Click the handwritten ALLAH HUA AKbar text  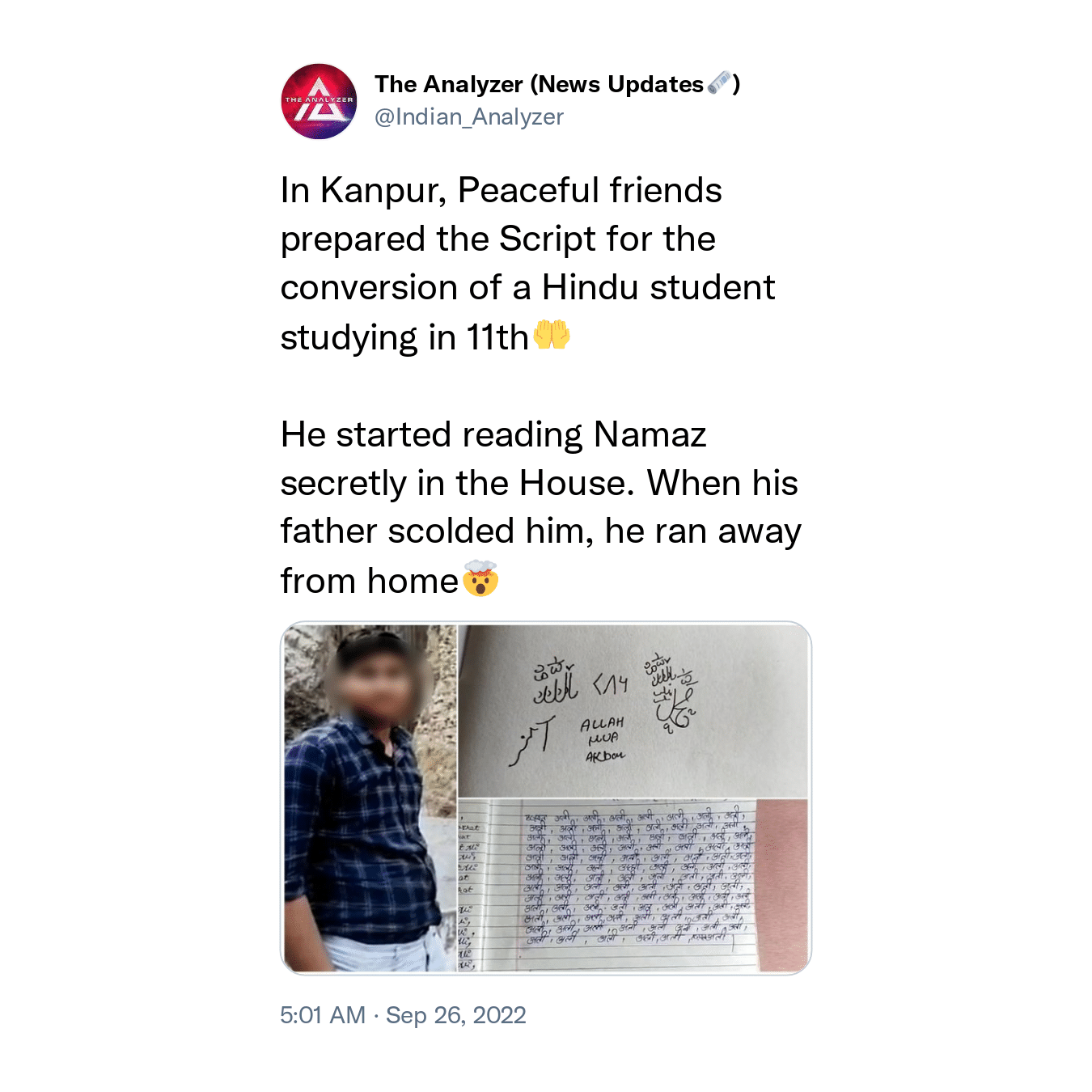[x=603, y=739]
